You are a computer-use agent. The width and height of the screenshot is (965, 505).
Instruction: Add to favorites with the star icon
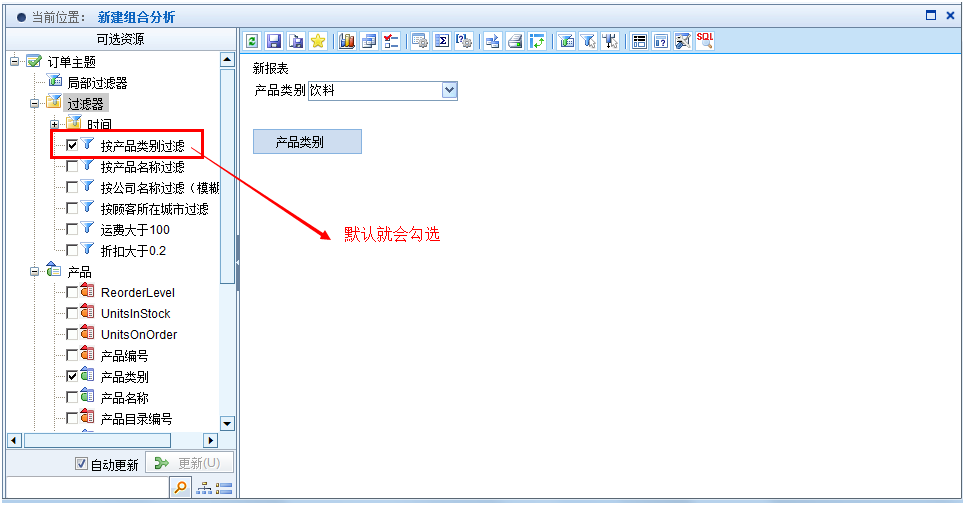pyautogui.click(x=318, y=41)
